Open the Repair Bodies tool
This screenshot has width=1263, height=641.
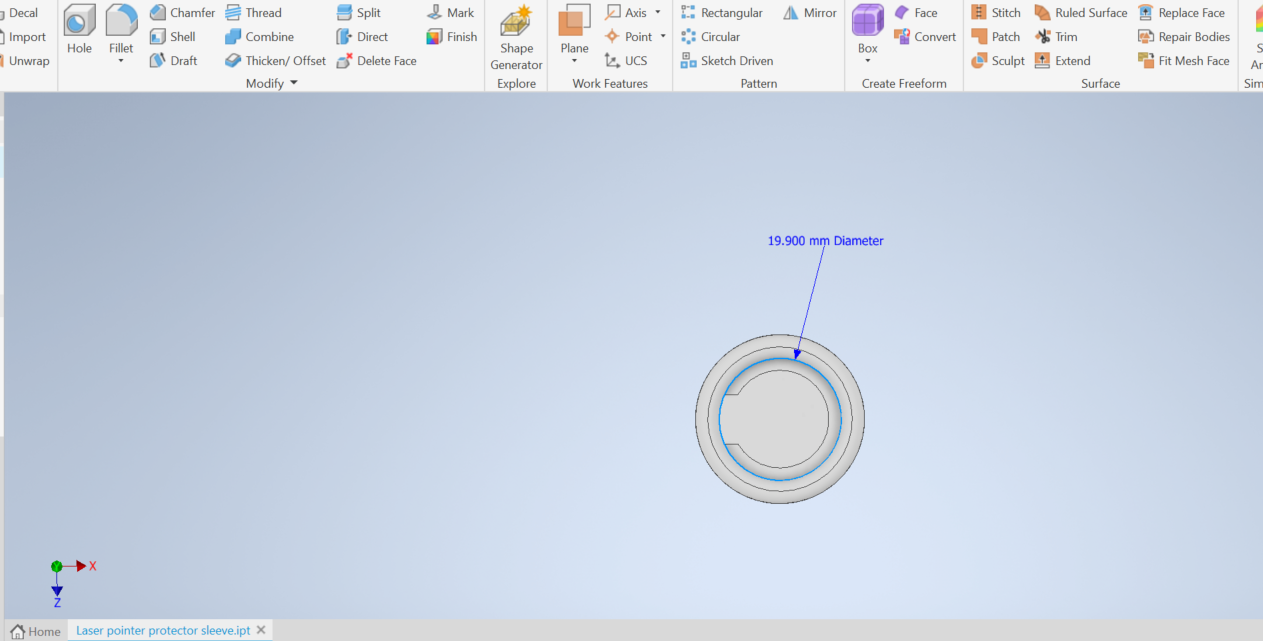1182,37
